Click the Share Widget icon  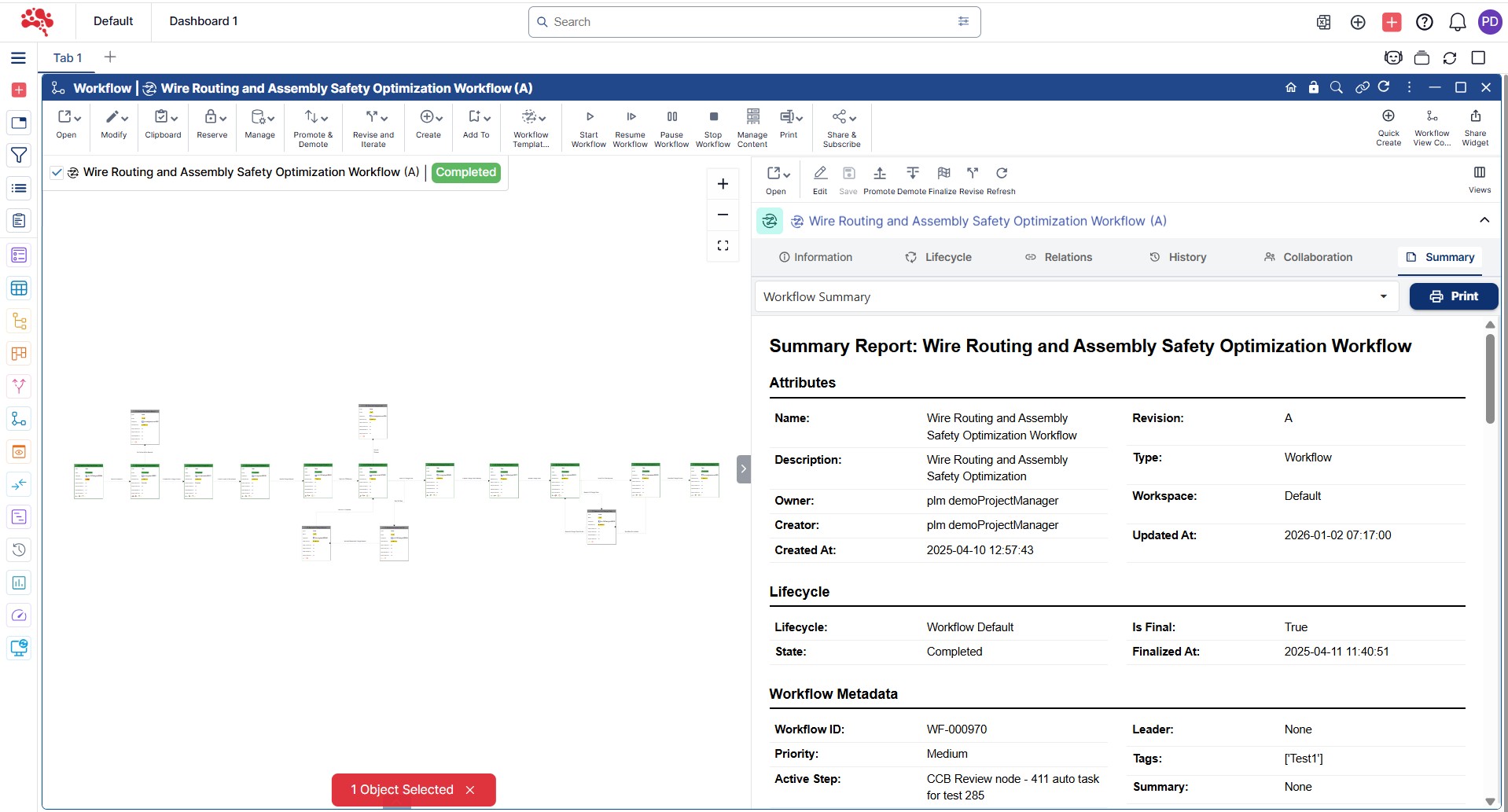[x=1475, y=116]
